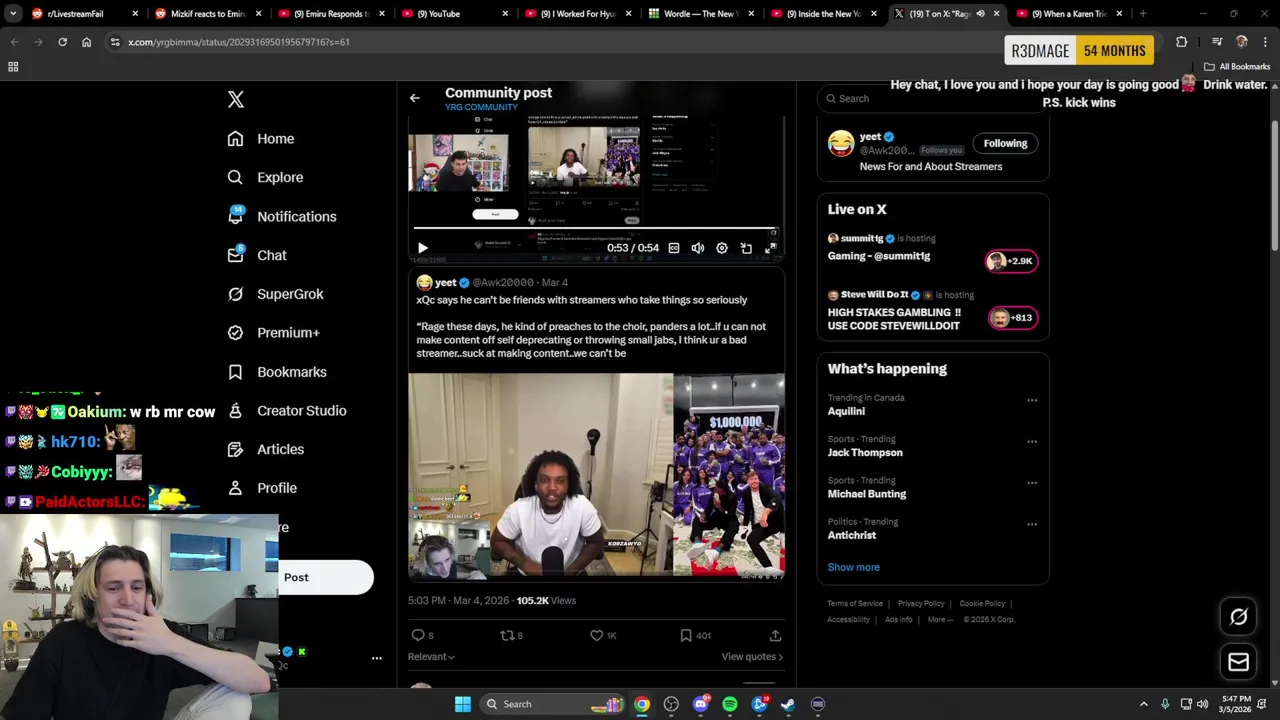Open Spotify from taskbar
Viewport: 1280px width, 720px height.
click(730, 704)
